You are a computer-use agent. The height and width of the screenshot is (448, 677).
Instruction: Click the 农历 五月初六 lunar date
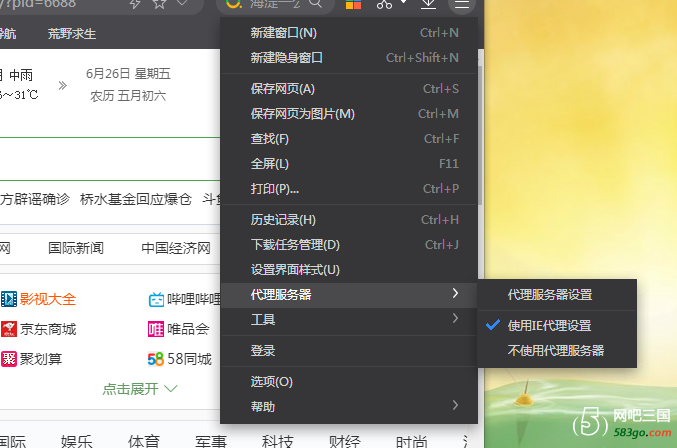[128, 96]
